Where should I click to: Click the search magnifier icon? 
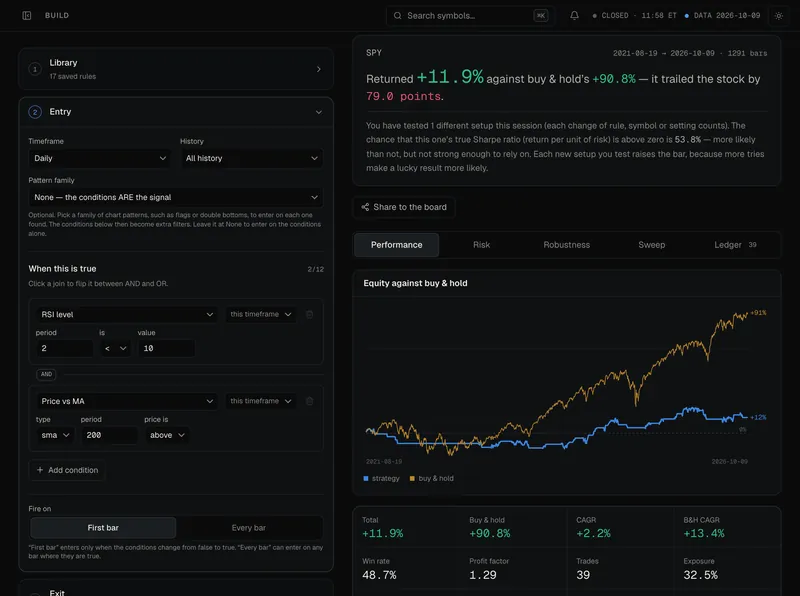397,15
